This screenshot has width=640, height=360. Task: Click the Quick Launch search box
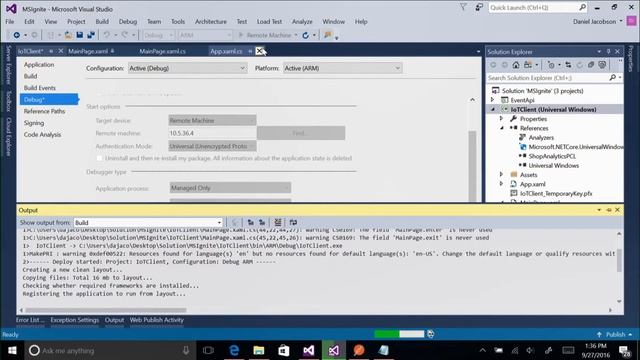[x=538, y=7]
